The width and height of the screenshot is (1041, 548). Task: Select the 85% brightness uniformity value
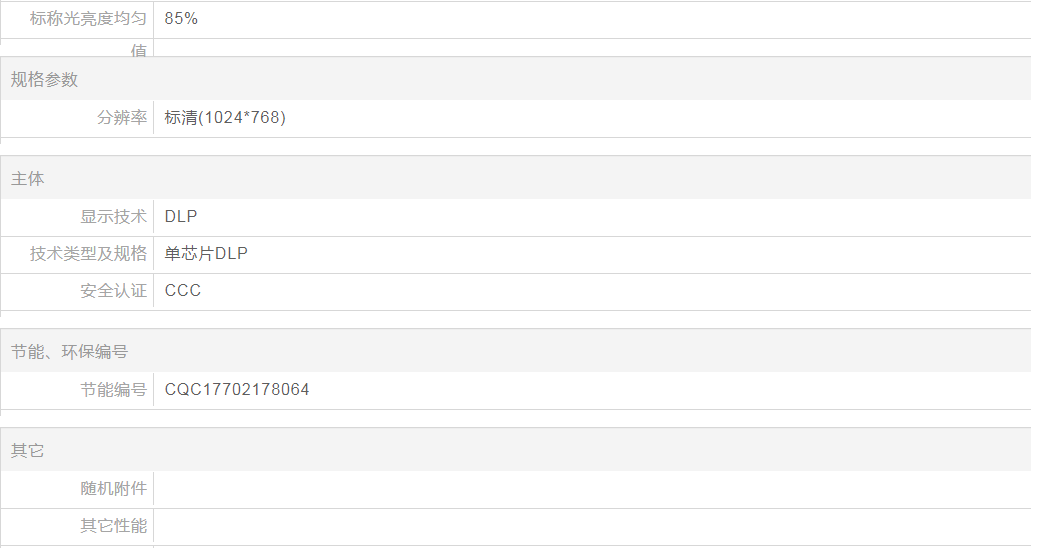181,19
